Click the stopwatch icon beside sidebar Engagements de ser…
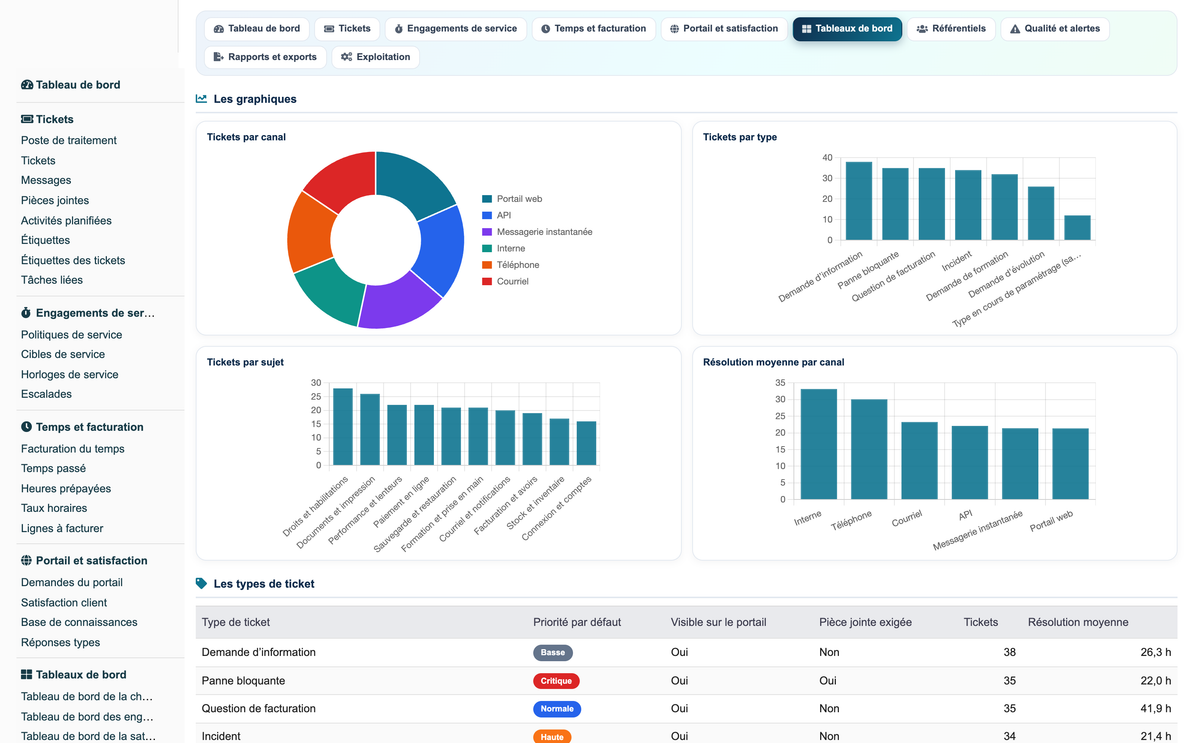This screenshot has height=743, width=1200. click(27, 313)
